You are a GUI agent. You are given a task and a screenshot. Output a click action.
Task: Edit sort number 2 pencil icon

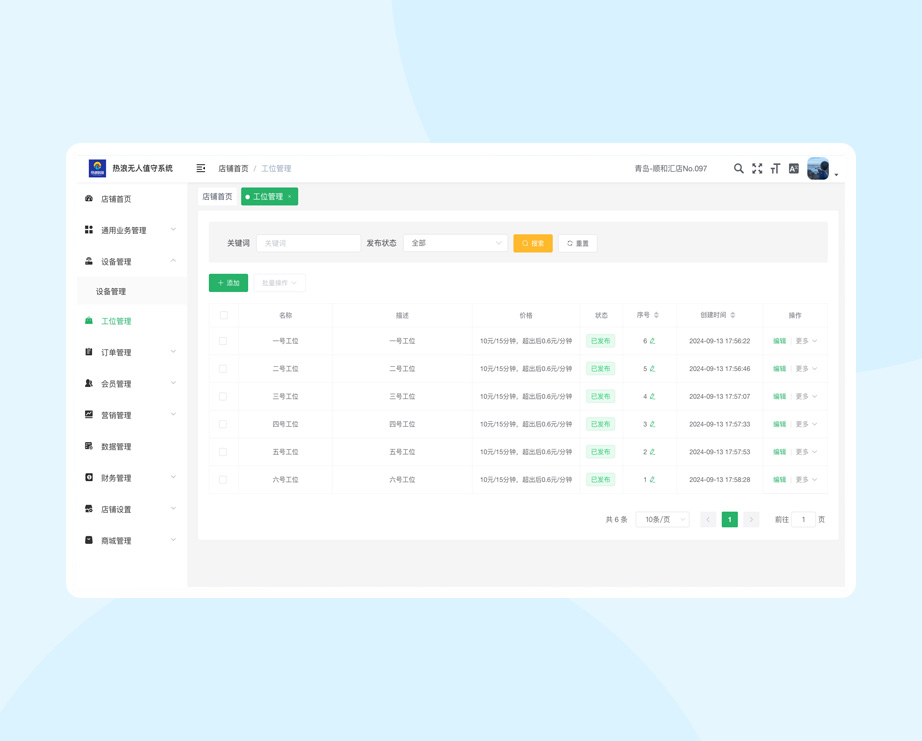point(653,452)
